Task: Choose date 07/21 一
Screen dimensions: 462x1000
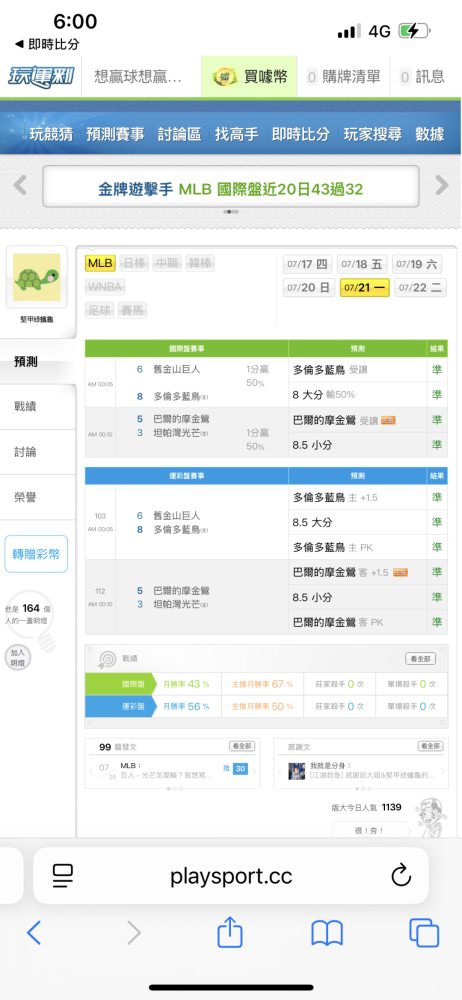Action: point(365,288)
